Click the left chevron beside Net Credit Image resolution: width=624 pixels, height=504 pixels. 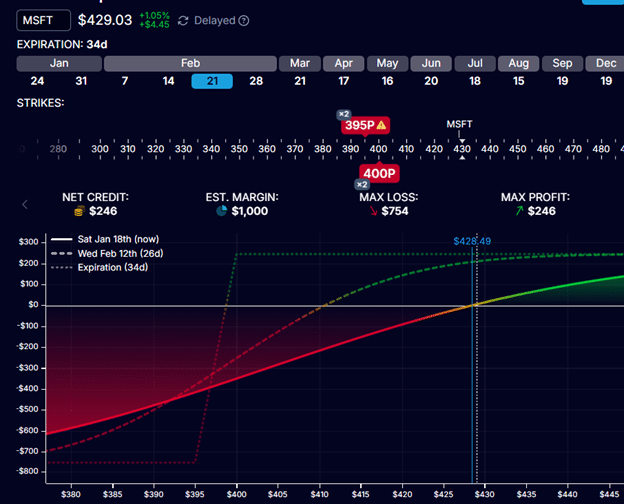25,204
